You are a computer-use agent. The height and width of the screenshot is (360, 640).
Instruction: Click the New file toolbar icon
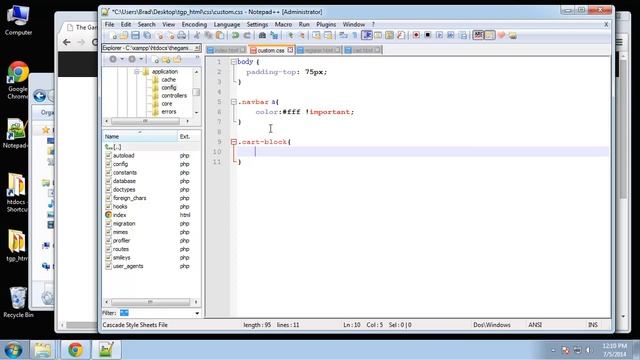pos(113,36)
